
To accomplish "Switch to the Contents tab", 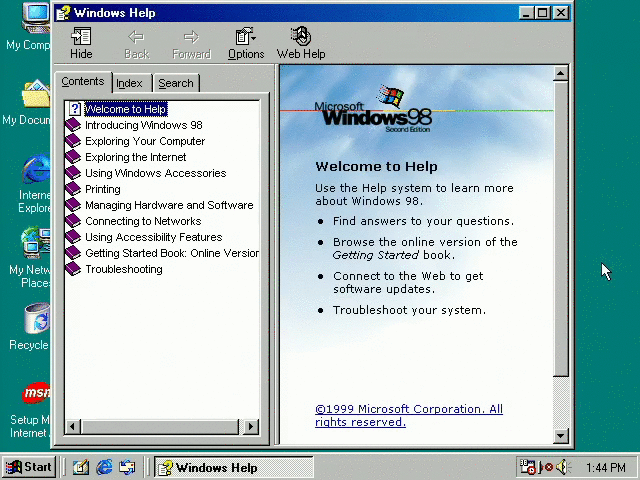I will [83, 82].
